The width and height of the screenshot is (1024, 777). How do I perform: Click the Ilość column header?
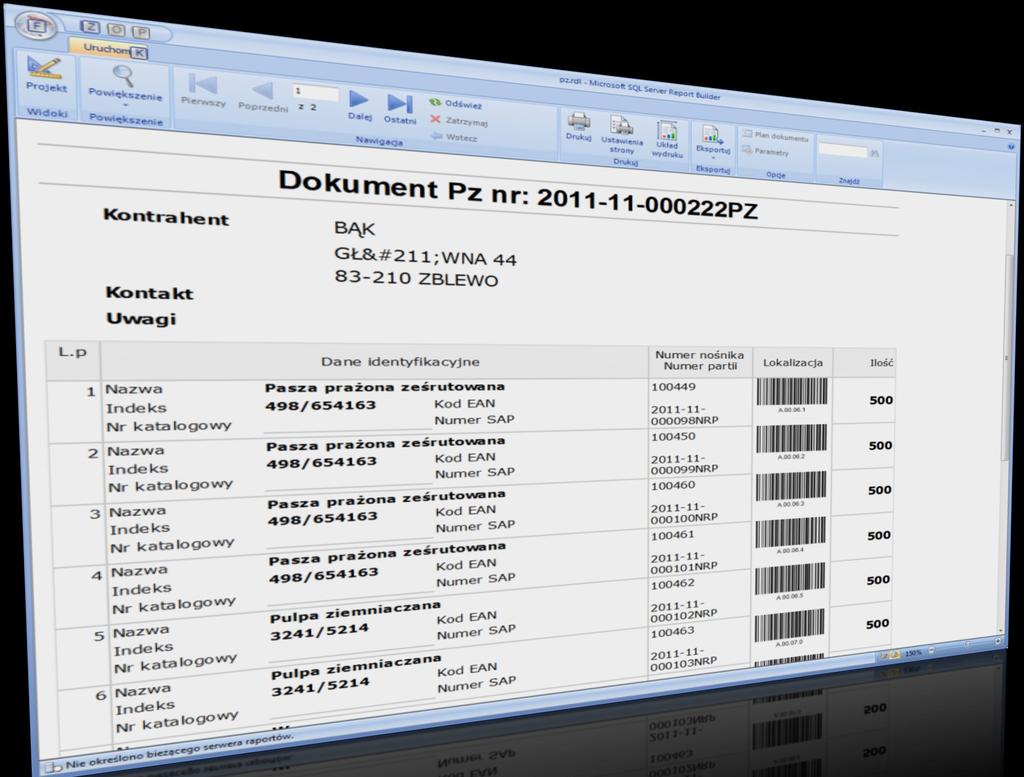click(x=881, y=363)
